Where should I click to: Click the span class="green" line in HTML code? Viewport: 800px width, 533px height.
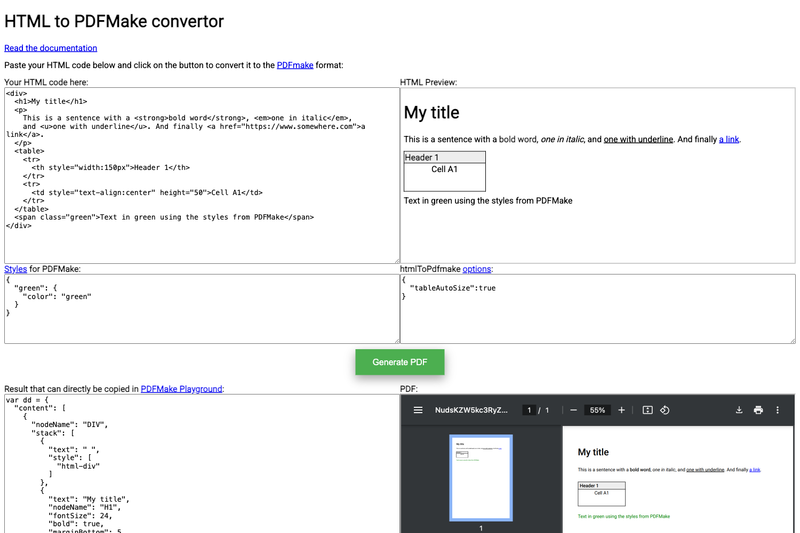tap(164, 217)
